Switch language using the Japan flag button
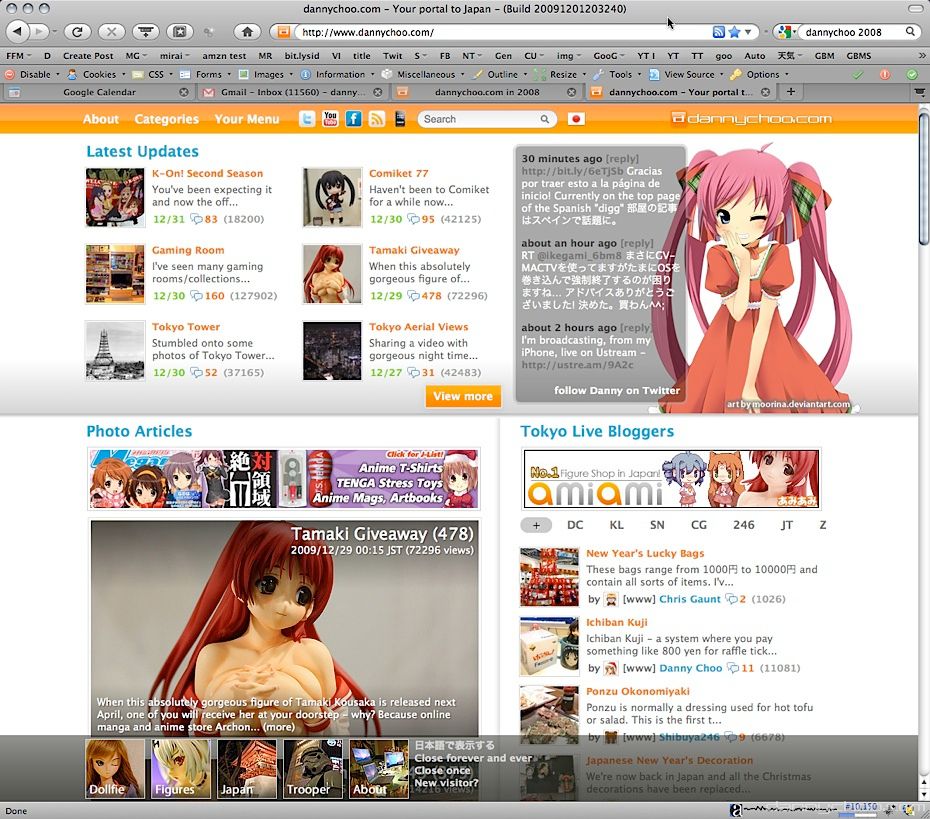Screen dimensions: 930x819 pyautogui.click(x=576, y=119)
